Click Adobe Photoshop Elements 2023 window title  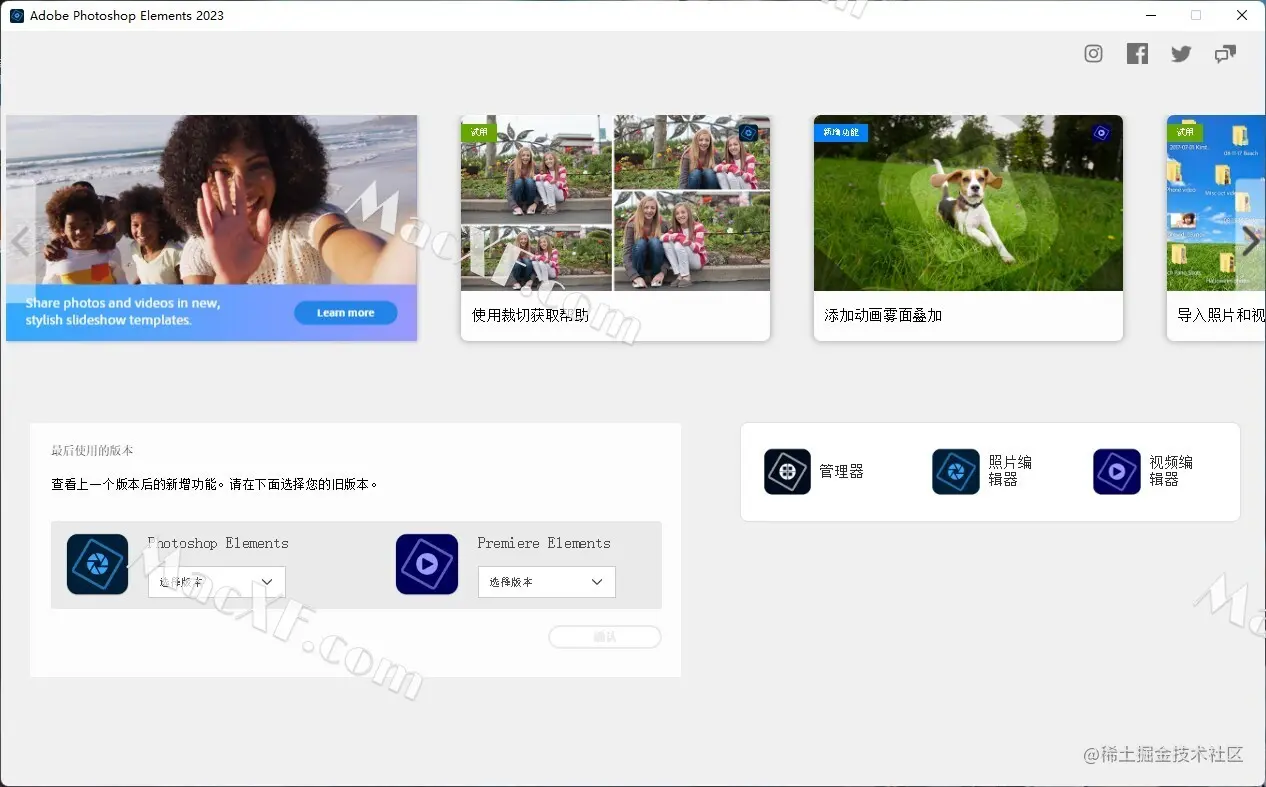(x=127, y=16)
